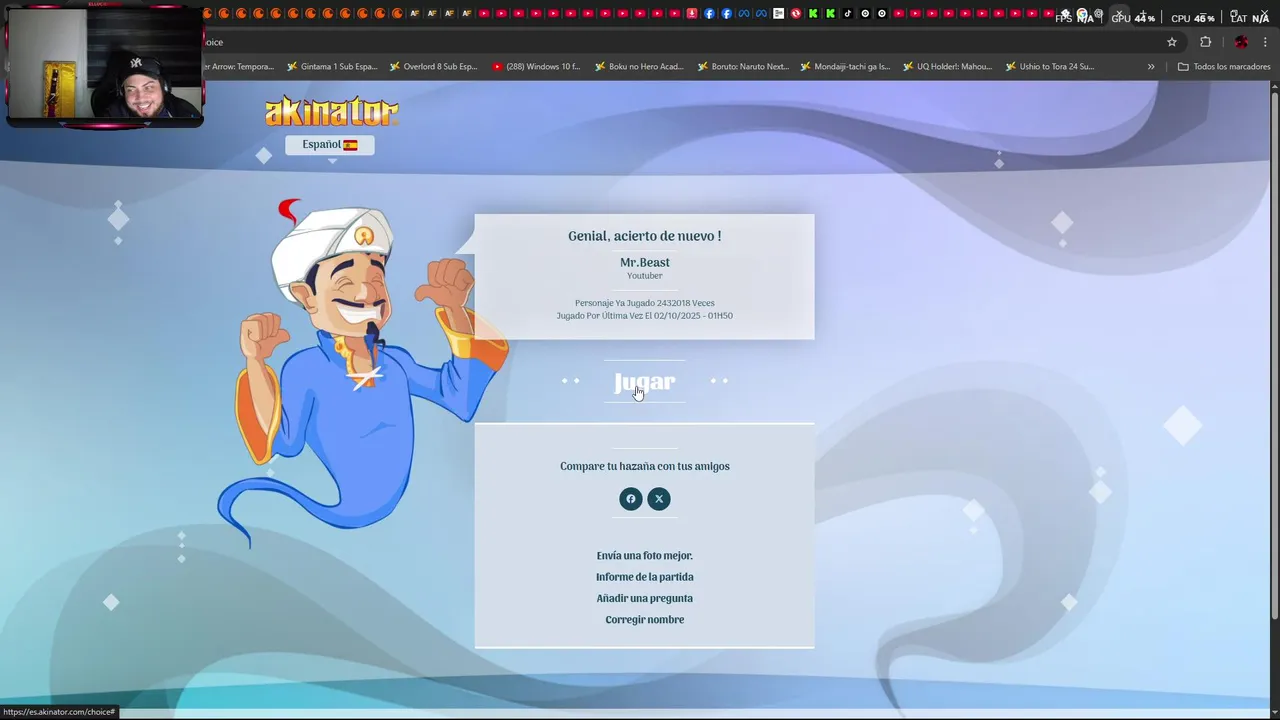Screen dimensions: 1280x720
Task: Open the Añadir una pregunta link
Action: [645, 599]
